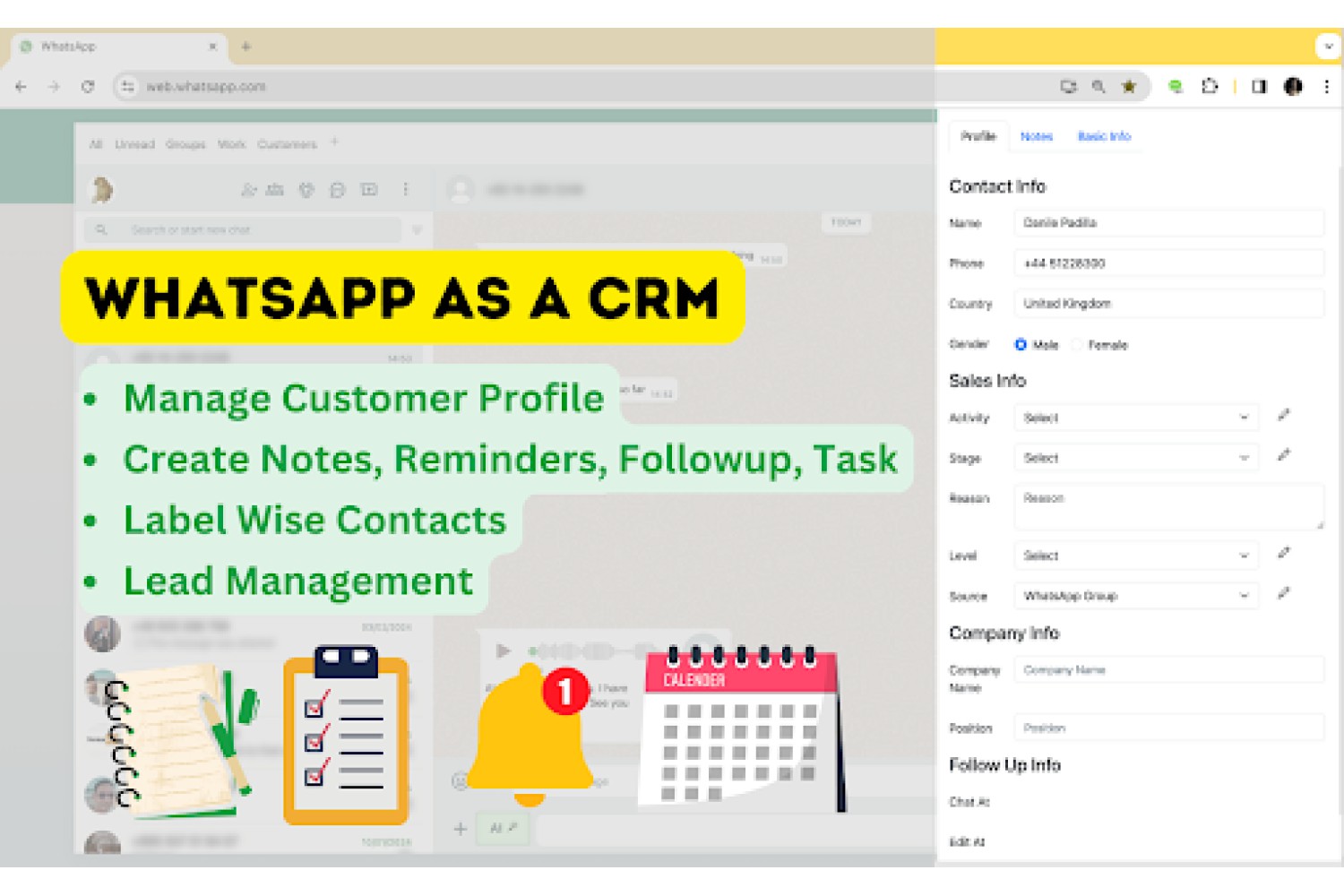Open the zoom magnifier in address bar
The width and height of the screenshot is (1344, 896).
(1098, 87)
